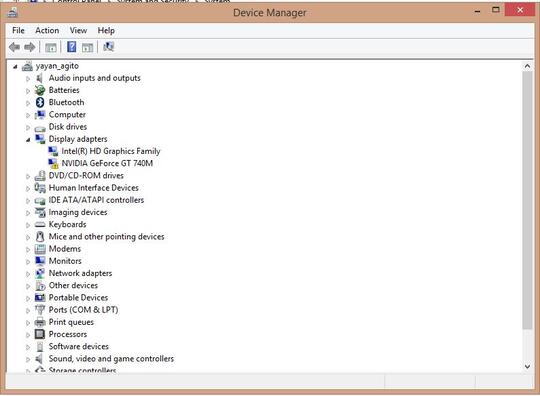
Task: Click the Back arrow toolbar icon
Action: pyautogui.click(x=14, y=47)
